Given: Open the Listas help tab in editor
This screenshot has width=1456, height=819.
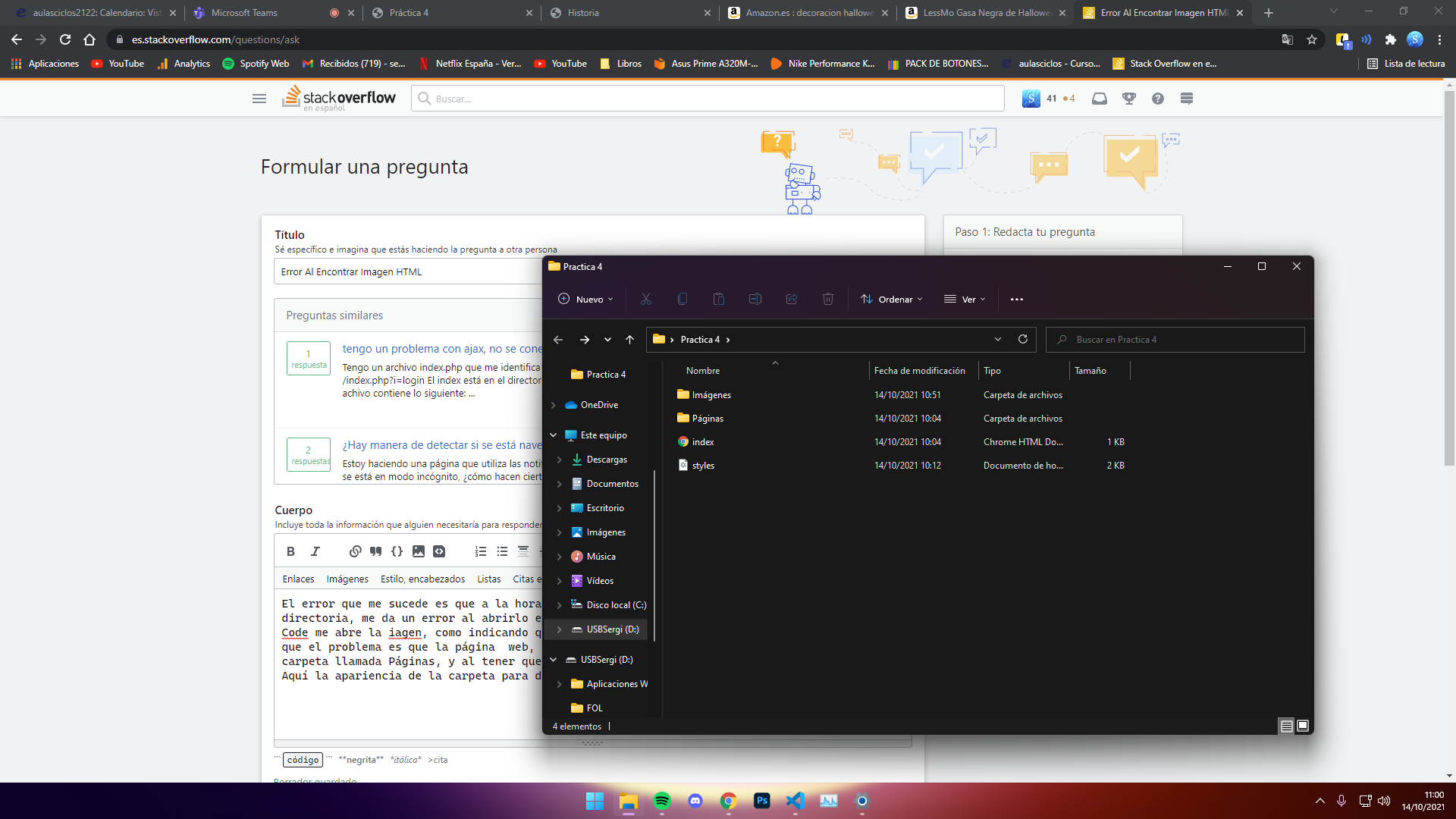Looking at the screenshot, I should [489, 579].
